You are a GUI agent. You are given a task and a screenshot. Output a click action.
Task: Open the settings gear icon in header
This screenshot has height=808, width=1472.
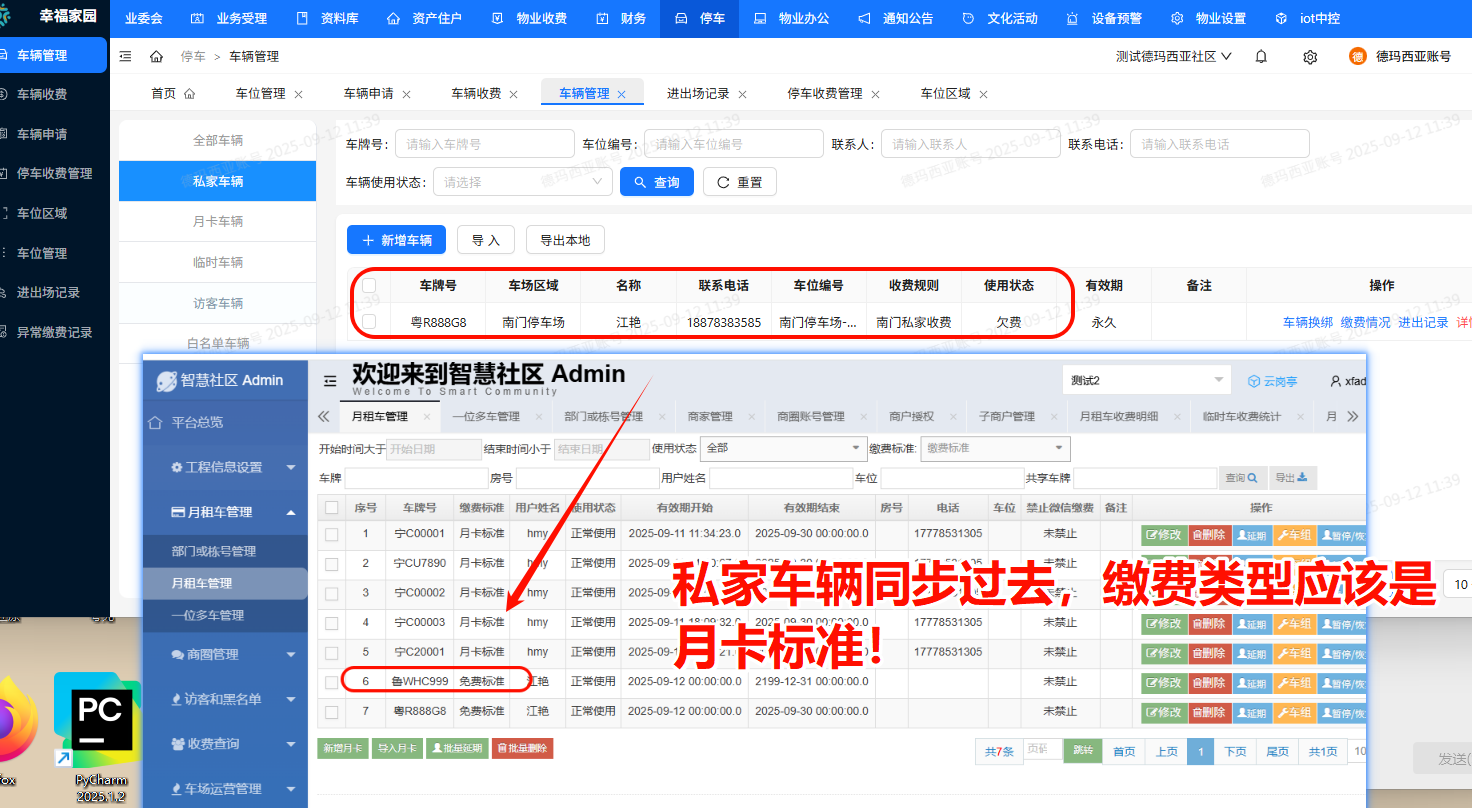(1310, 57)
